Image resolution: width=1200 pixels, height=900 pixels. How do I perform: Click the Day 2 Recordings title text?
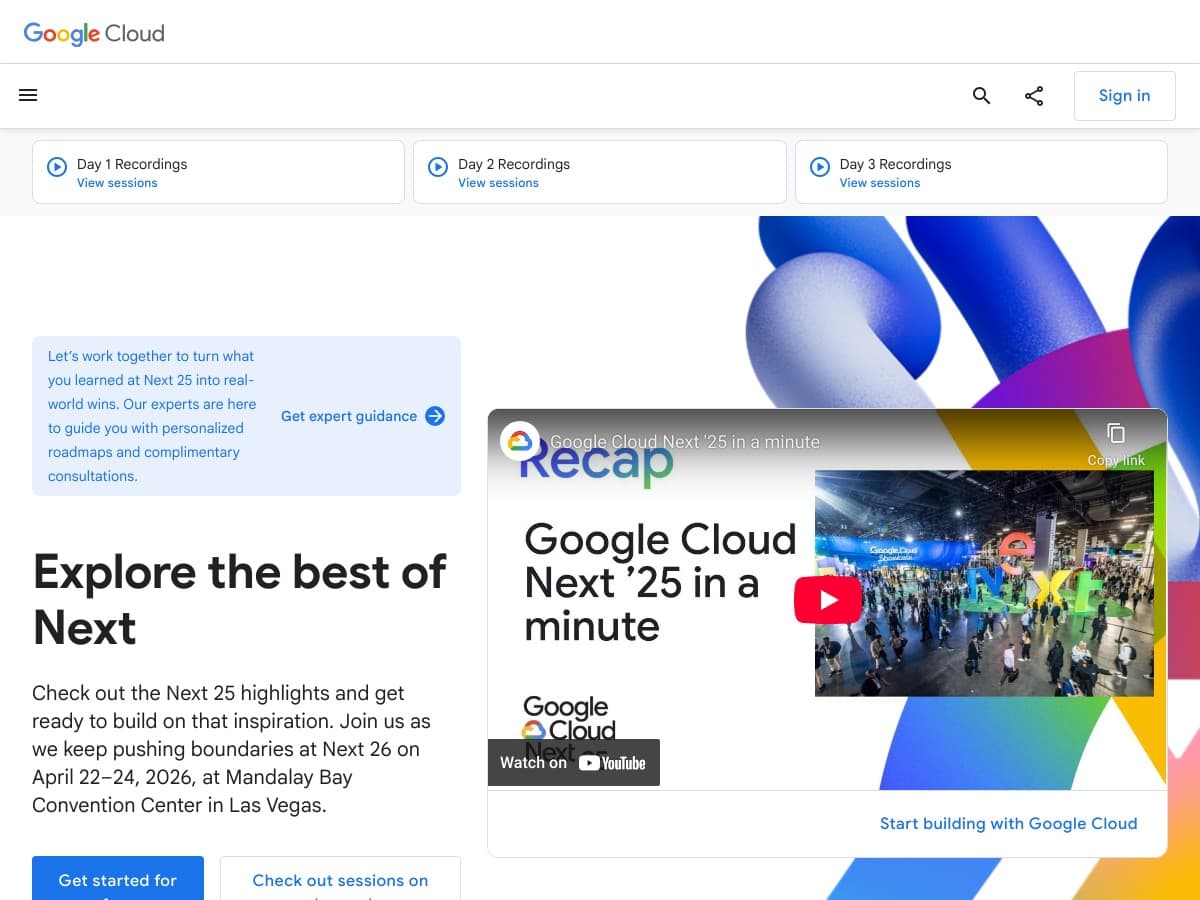pos(514,164)
